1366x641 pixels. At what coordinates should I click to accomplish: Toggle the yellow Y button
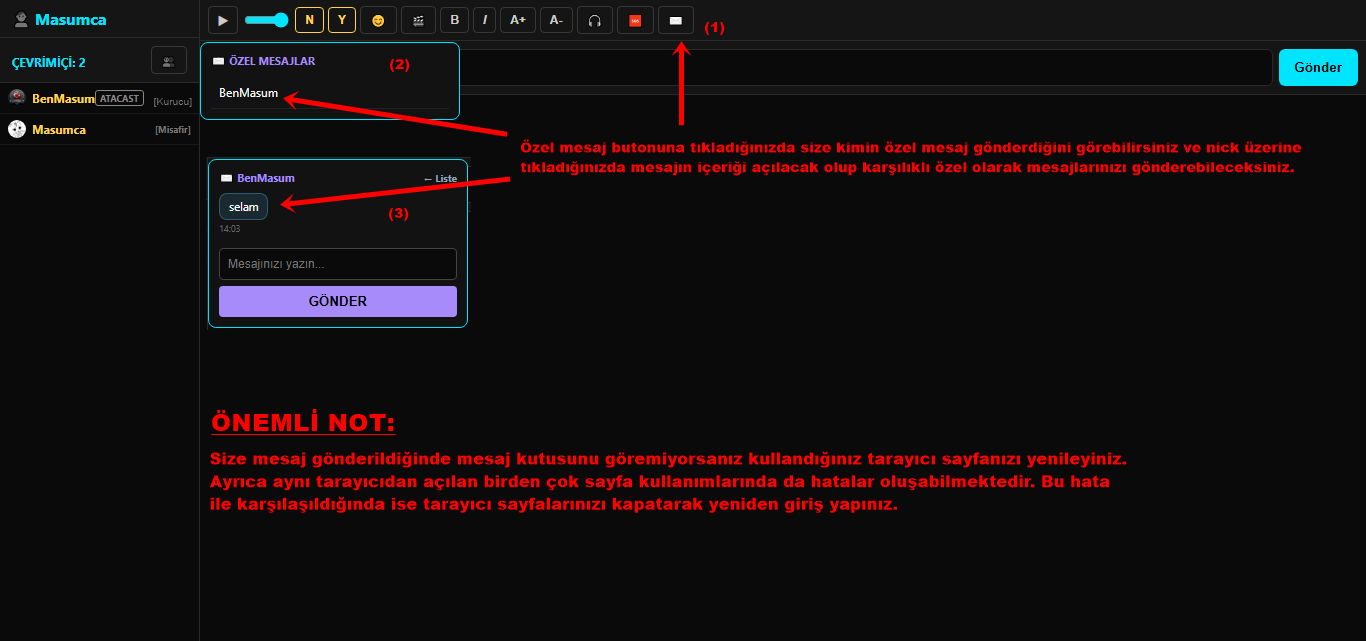coord(342,20)
